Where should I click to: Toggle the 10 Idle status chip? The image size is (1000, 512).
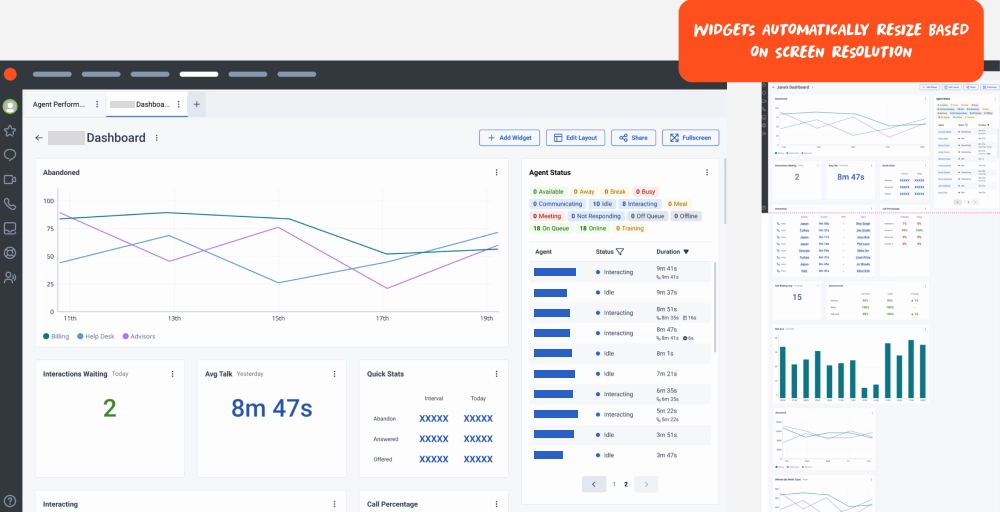(602, 204)
